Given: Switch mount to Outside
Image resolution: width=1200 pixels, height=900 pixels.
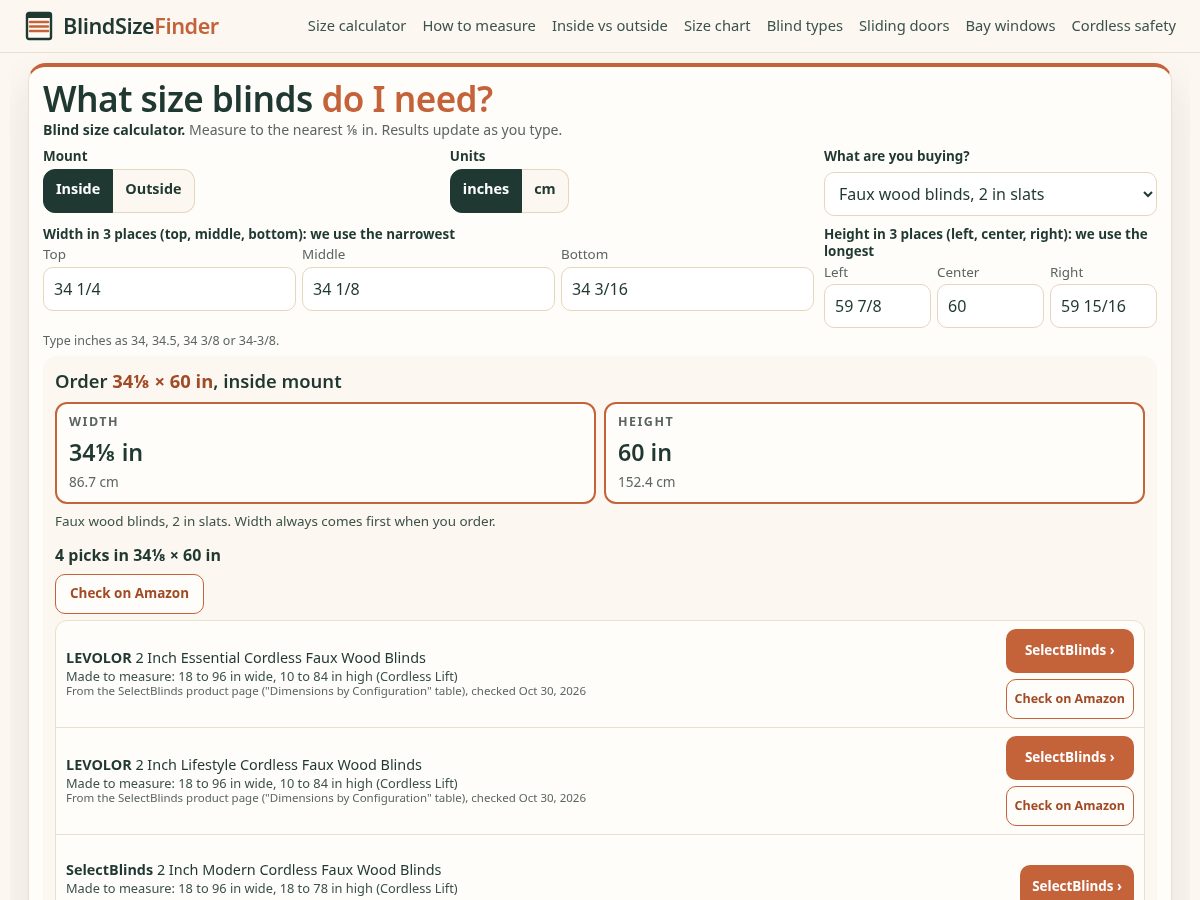Looking at the screenshot, I should [x=153, y=190].
